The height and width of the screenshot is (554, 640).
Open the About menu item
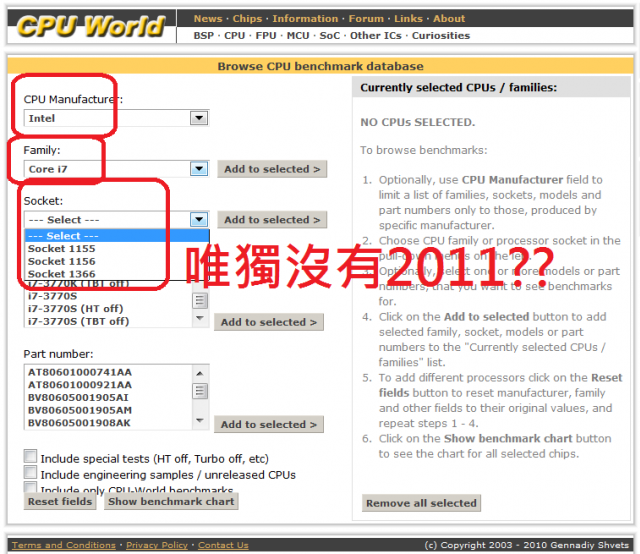coord(449,18)
